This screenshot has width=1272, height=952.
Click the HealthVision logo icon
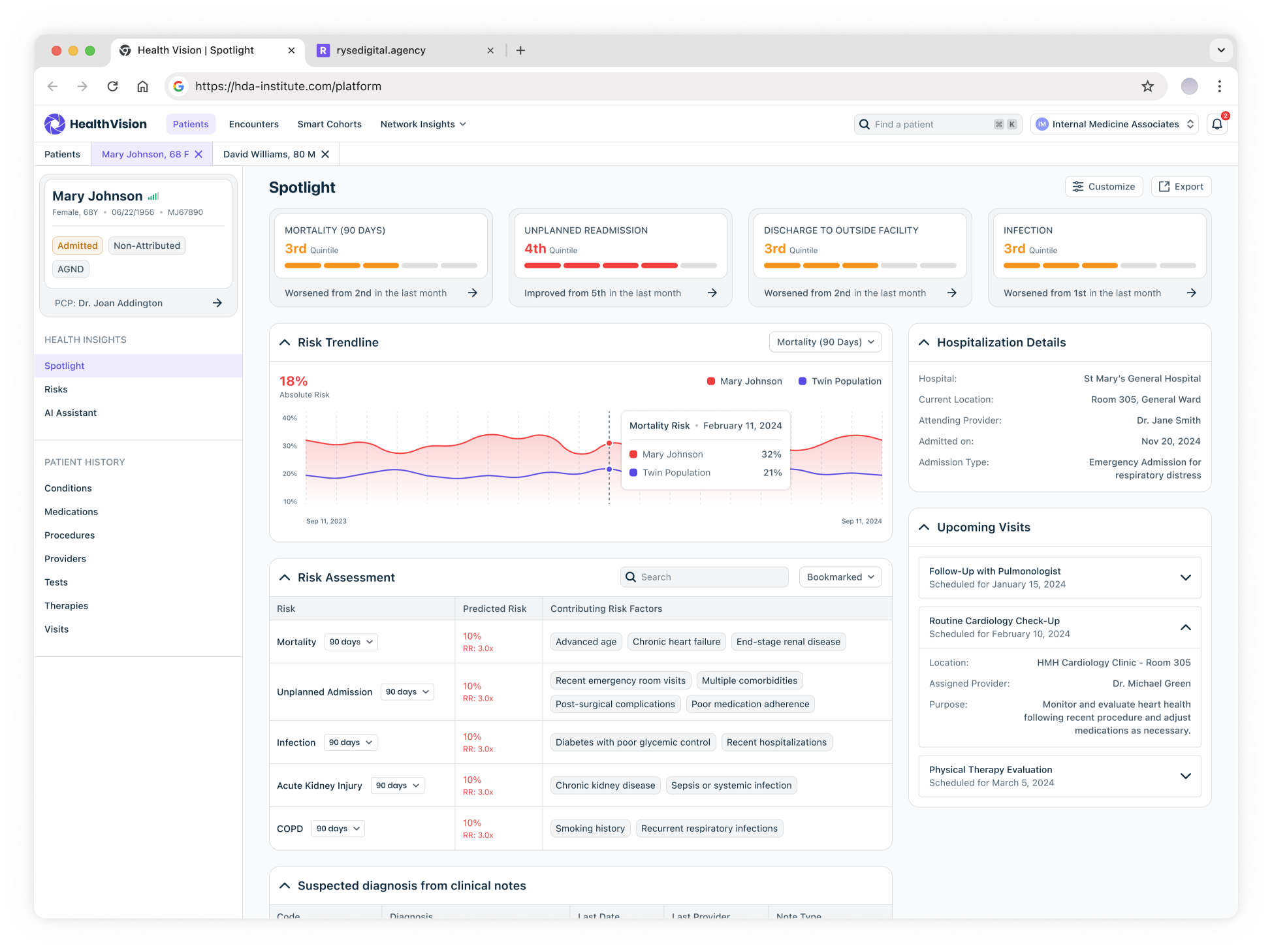coord(55,124)
